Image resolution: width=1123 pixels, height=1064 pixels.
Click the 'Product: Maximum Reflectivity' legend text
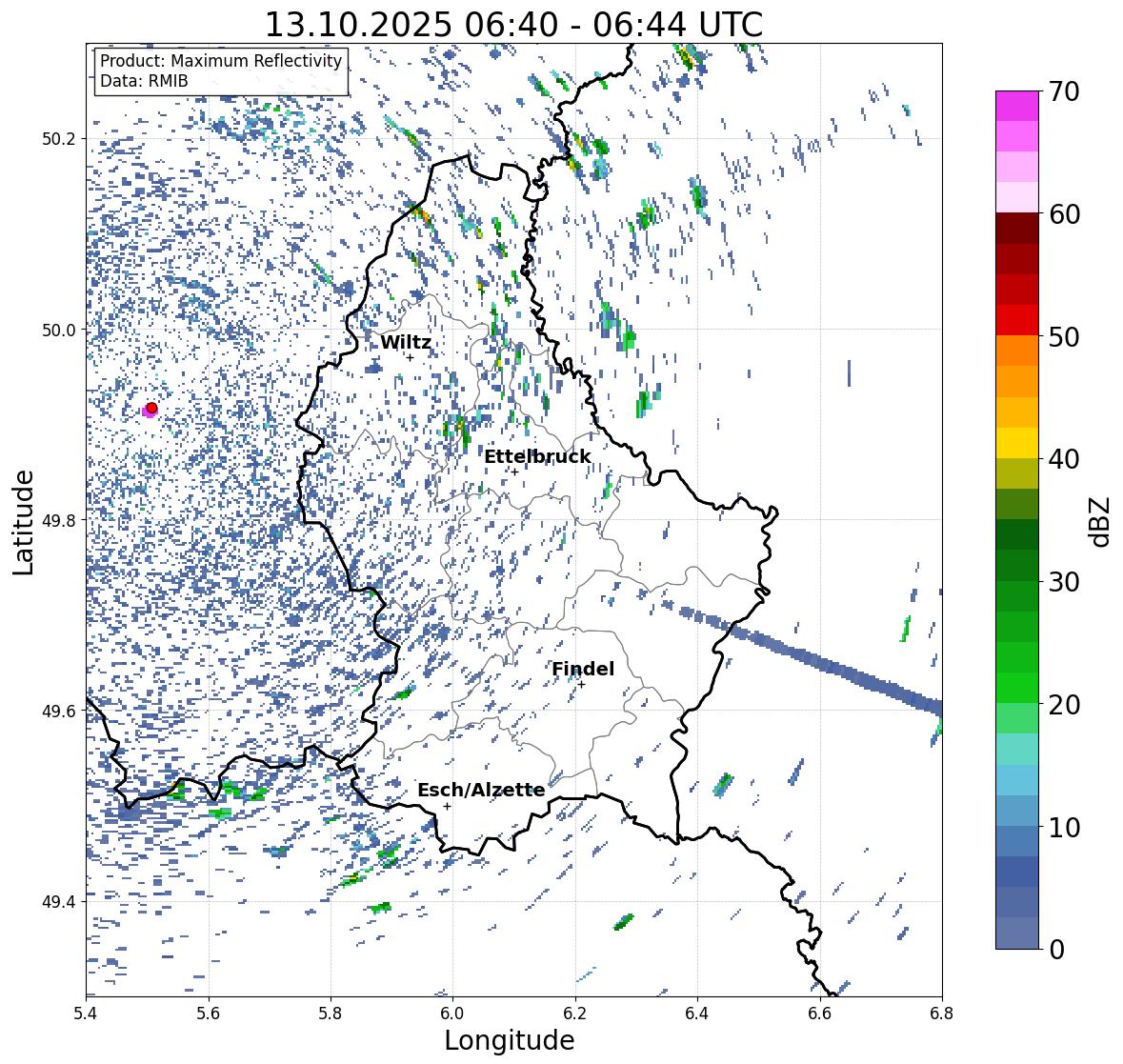221,61
